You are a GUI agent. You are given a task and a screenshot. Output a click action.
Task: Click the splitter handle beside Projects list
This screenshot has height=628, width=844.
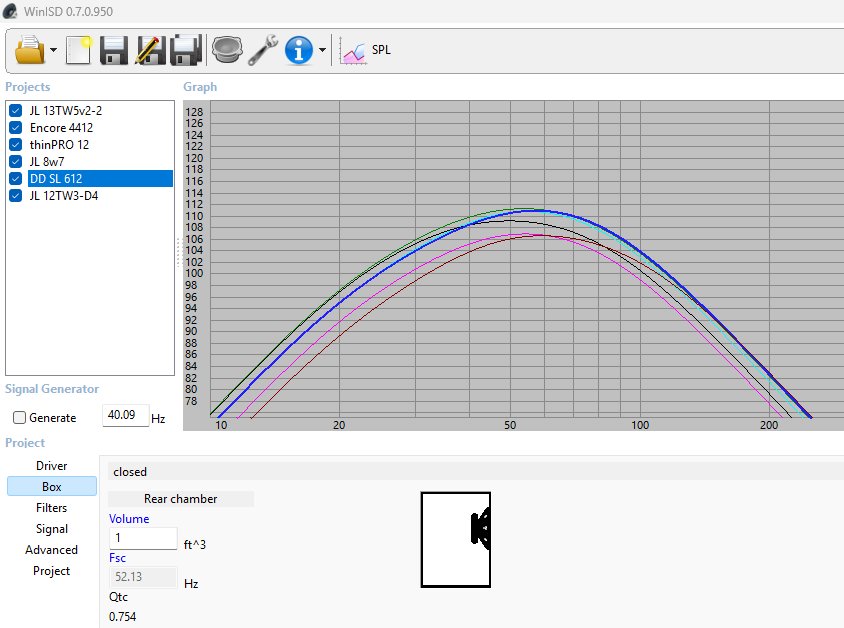[x=178, y=252]
